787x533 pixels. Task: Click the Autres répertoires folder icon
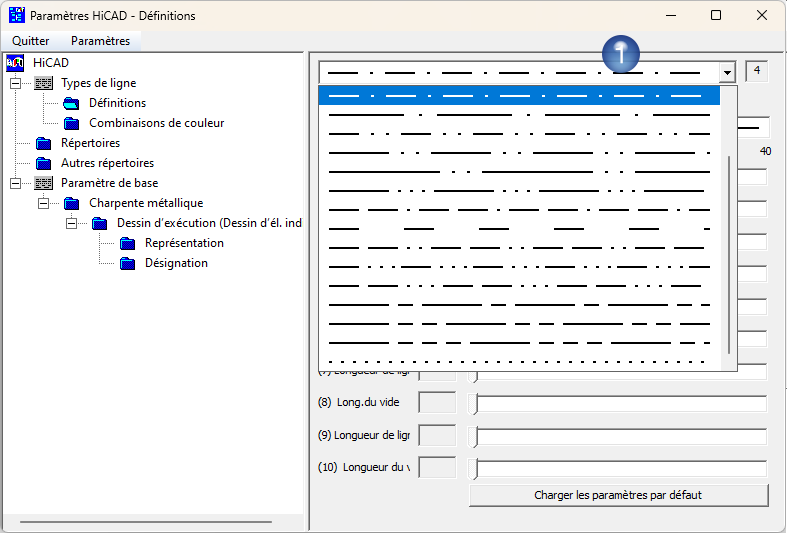point(43,163)
